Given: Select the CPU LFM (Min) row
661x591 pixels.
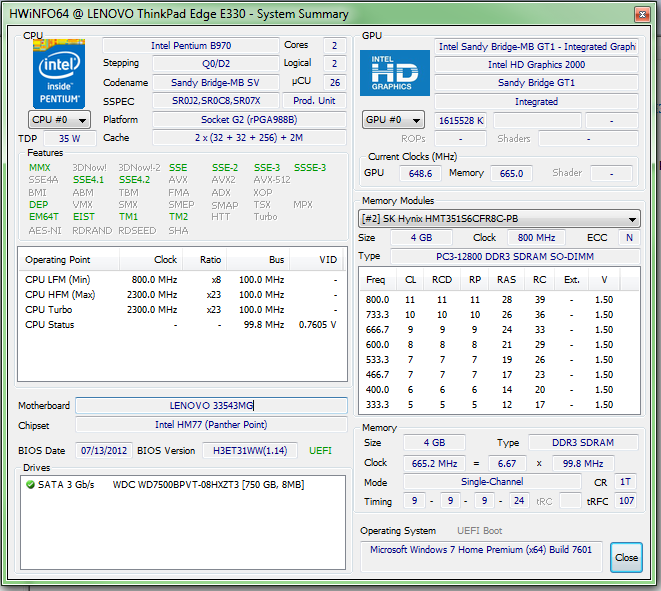Looking at the screenshot, I should [x=182, y=280].
